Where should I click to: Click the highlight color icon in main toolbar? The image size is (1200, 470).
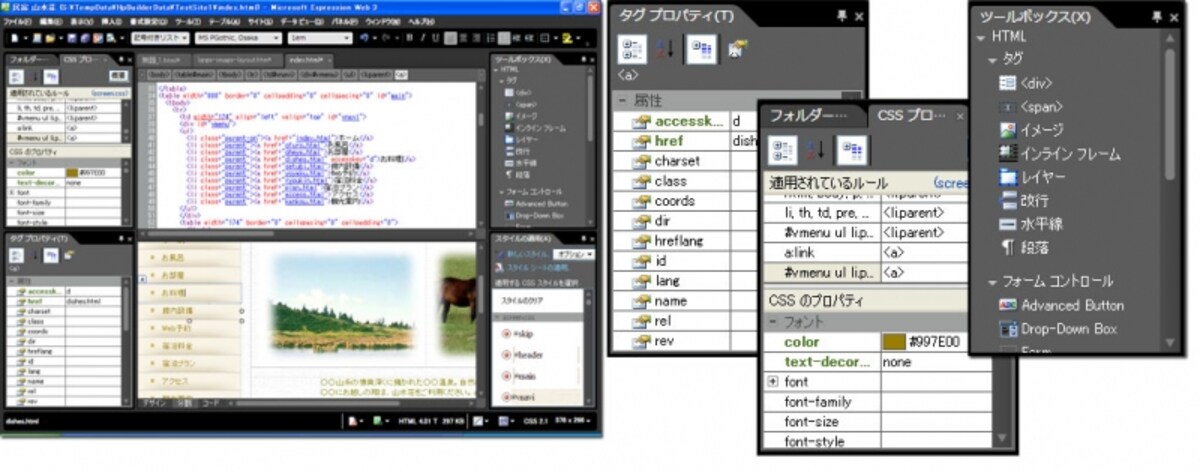click(x=566, y=38)
